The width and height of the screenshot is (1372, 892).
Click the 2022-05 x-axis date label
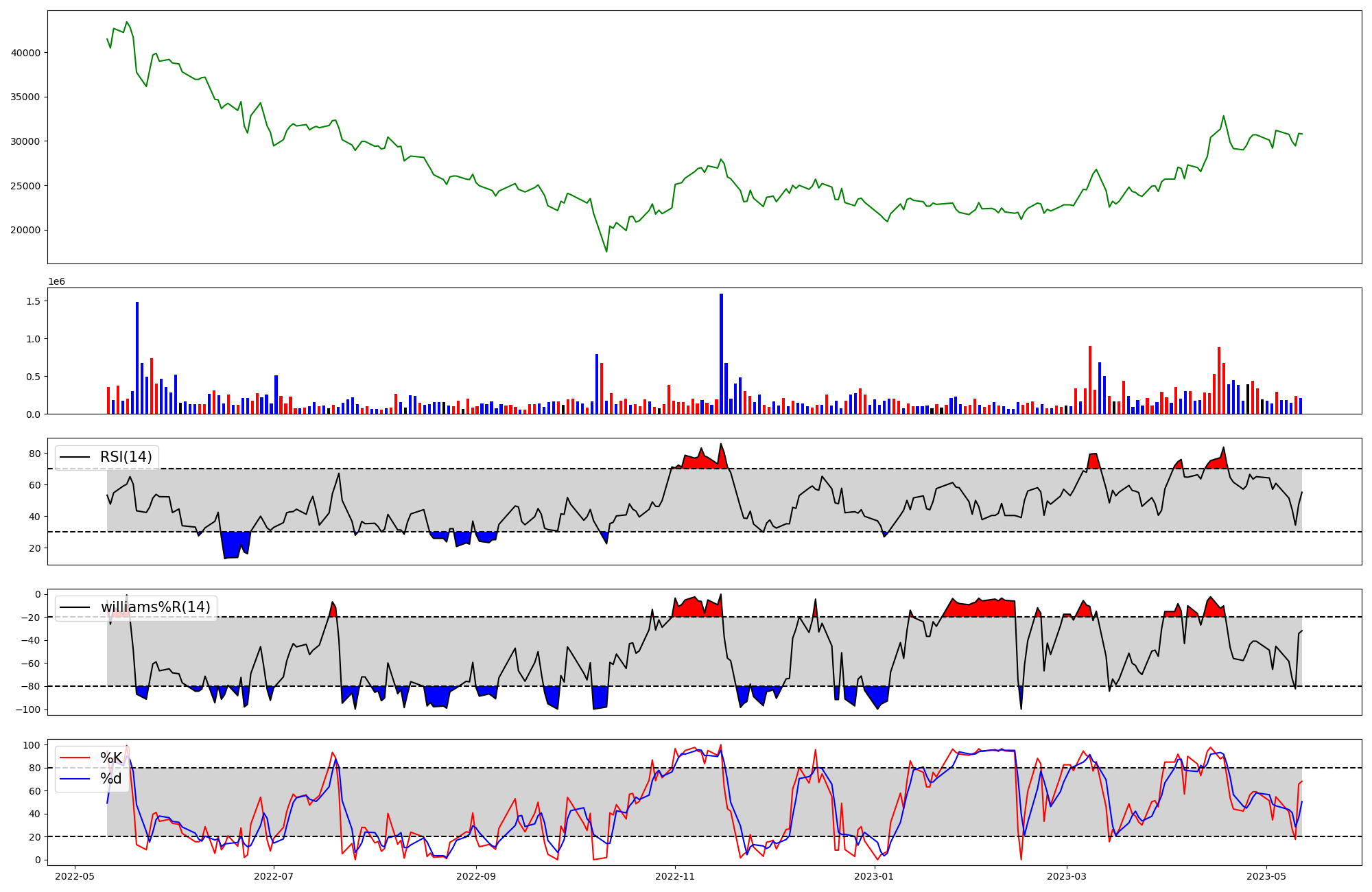coord(74,876)
